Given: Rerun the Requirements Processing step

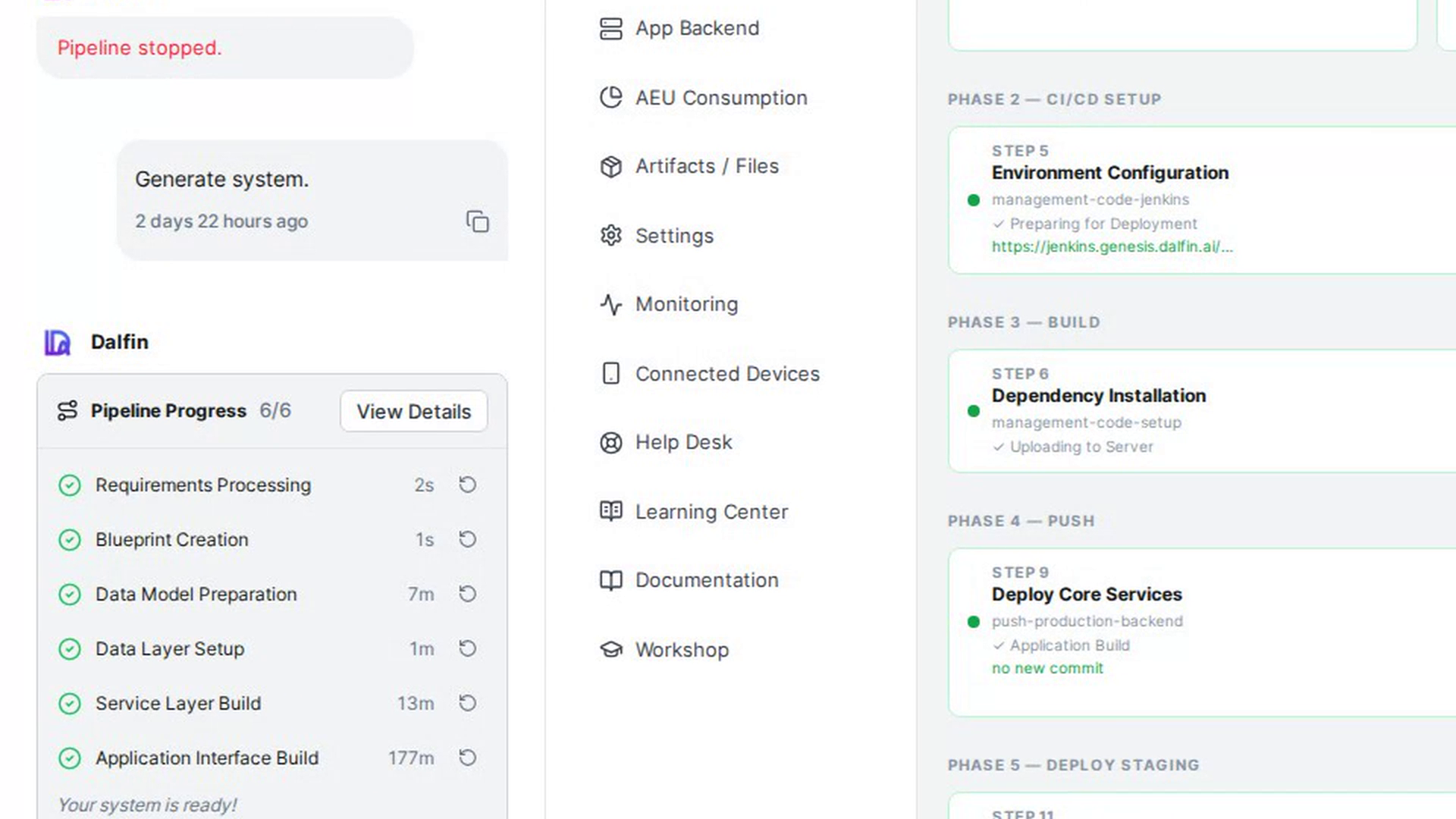Looking at the screenshot, I should [468, 485].
